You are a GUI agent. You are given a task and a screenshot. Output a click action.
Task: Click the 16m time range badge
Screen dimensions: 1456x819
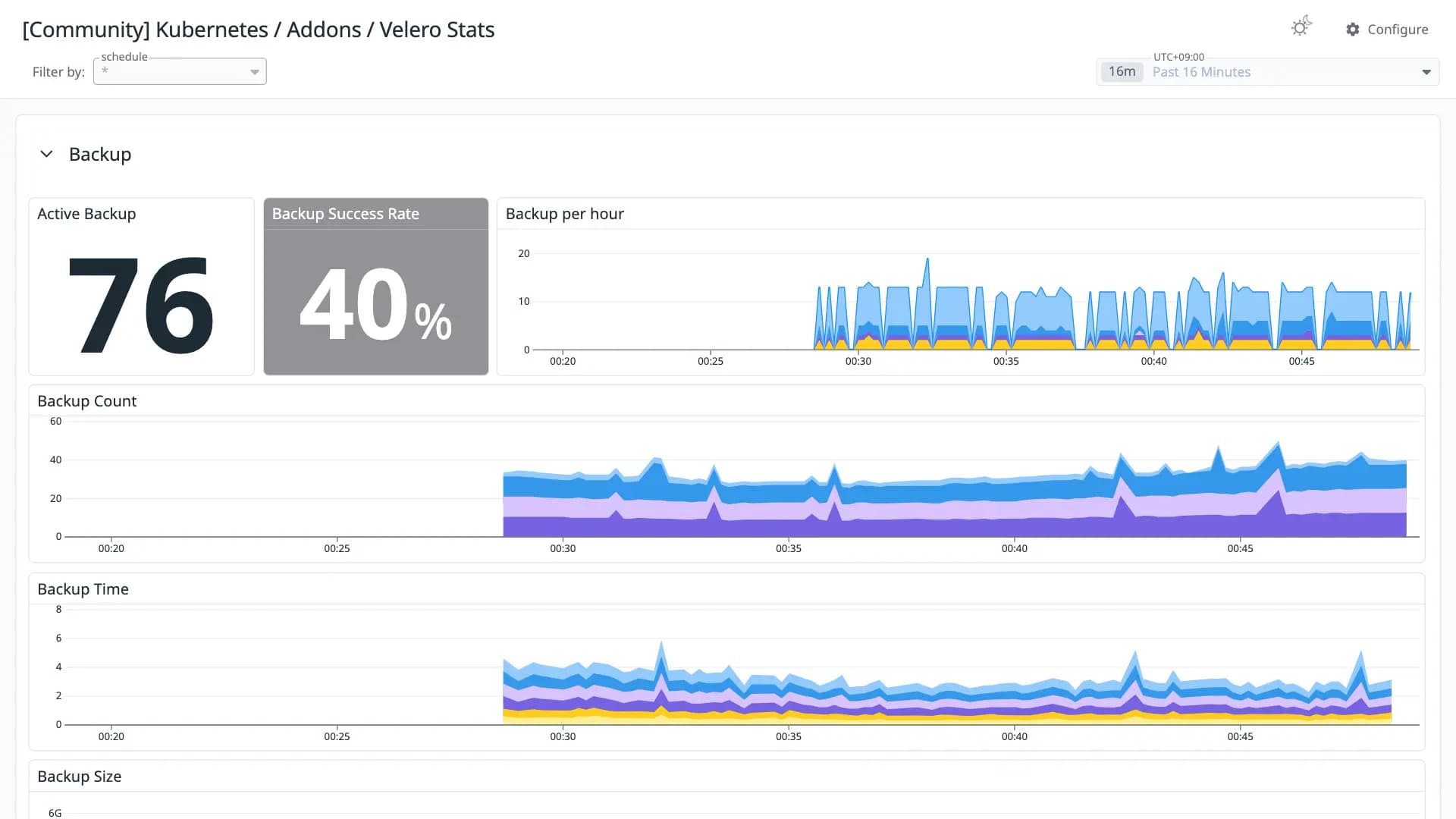tap(1122, 71)
